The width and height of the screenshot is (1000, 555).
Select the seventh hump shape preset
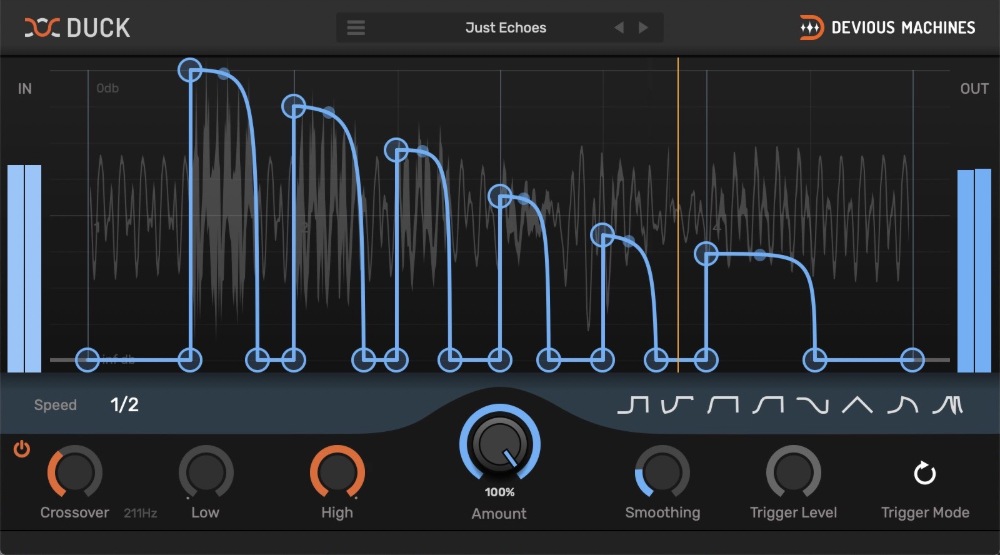coord(902,404)
